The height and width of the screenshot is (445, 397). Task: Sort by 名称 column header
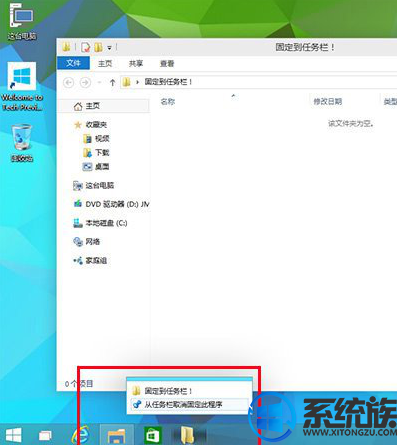pyautogui.click(x=168, y=101)
